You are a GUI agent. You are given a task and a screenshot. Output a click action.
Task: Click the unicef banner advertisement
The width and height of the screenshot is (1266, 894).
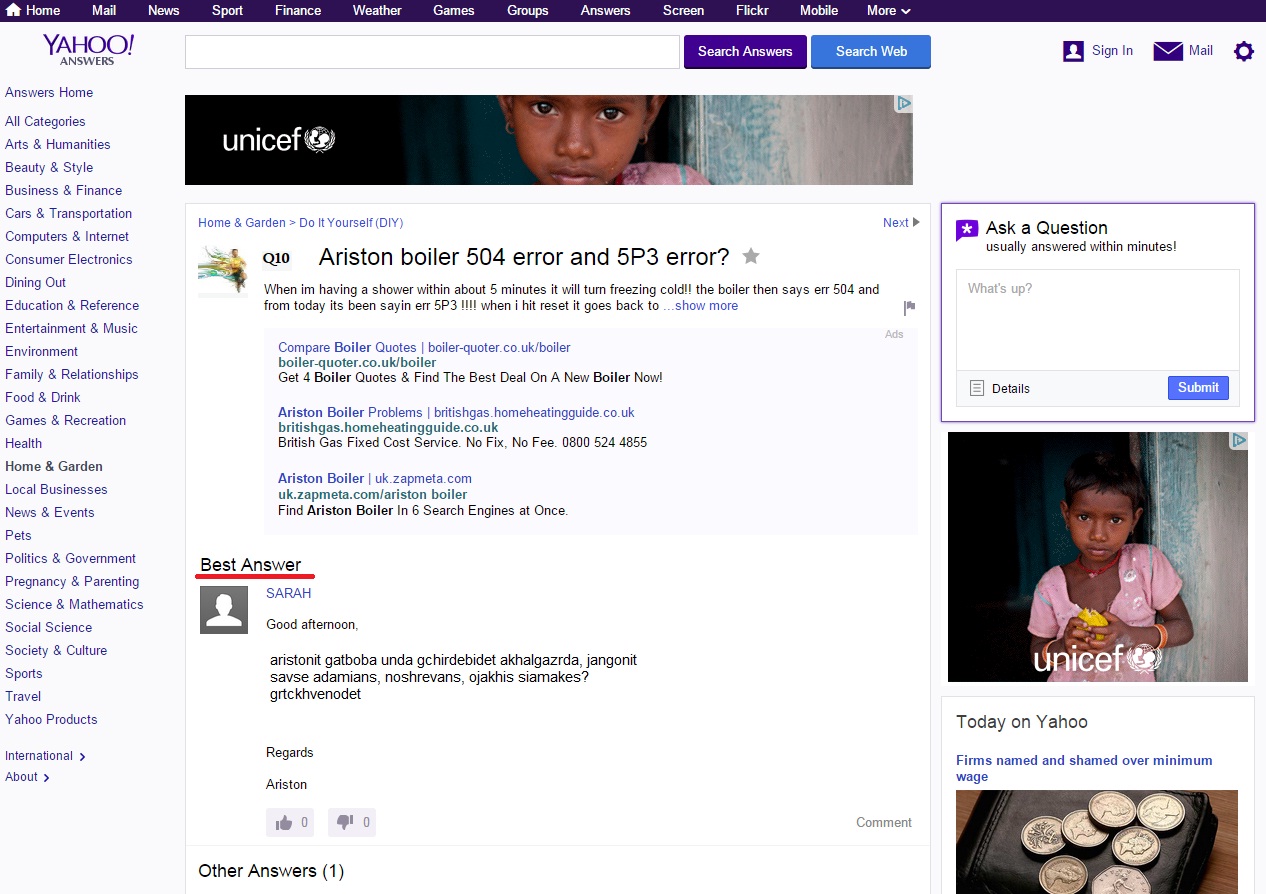pyautogui.click(x=549, y=140)
